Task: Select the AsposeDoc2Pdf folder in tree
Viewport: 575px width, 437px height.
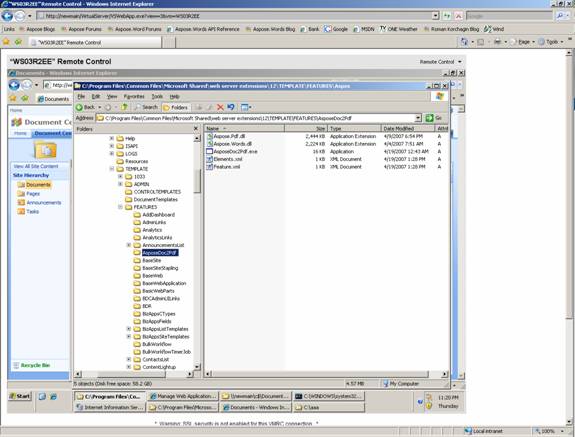Action: (160, 253)
